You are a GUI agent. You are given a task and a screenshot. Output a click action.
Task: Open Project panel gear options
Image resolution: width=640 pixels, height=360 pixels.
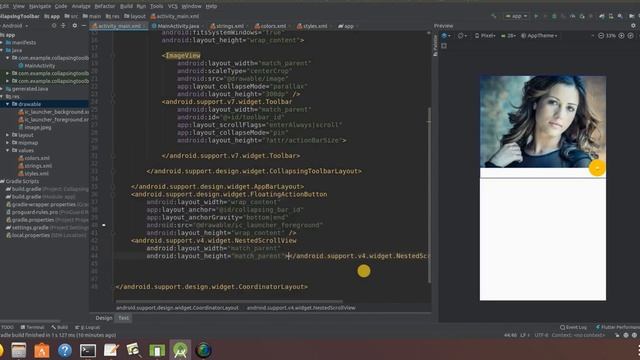(74, 26)
